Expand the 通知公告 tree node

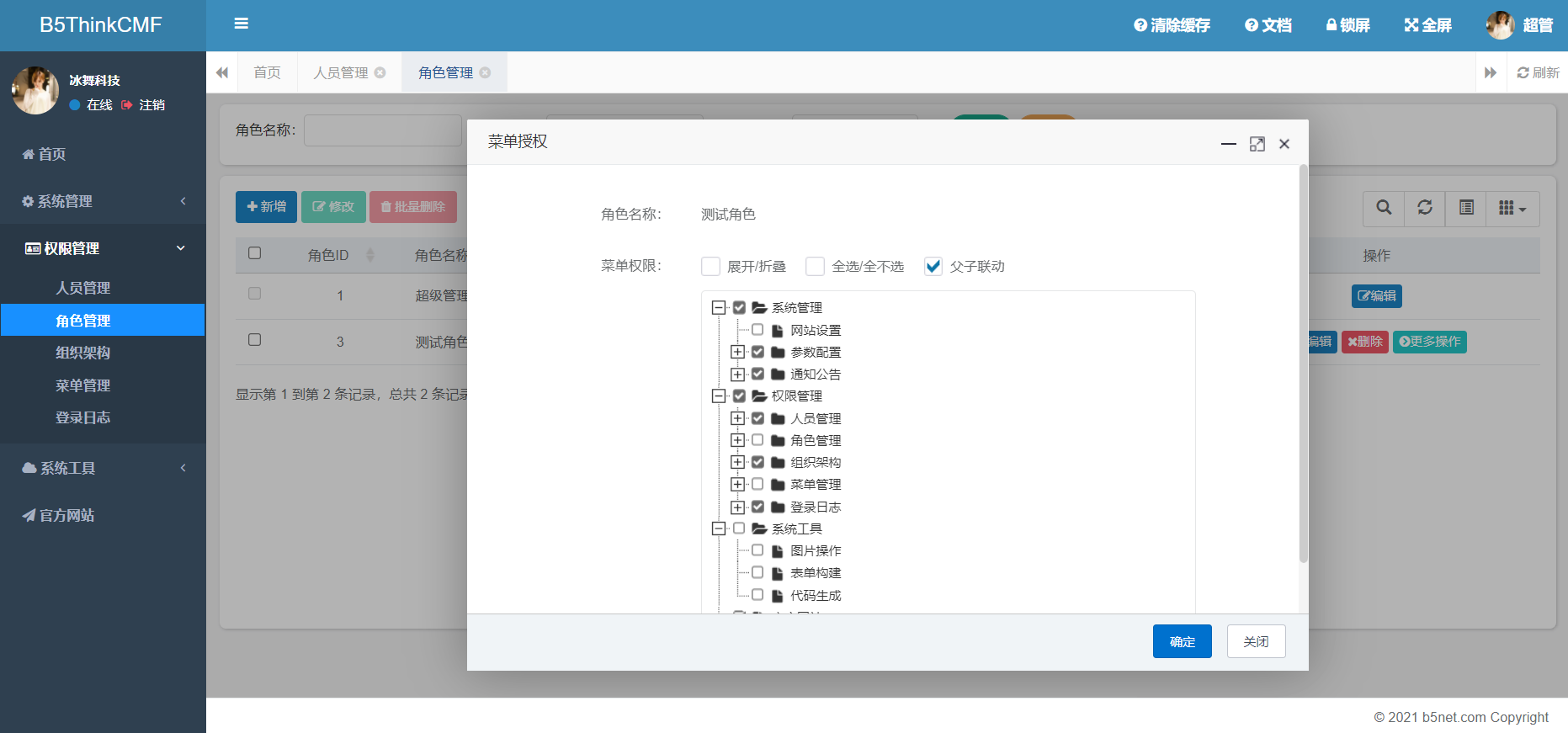click(x=737, y=374)
